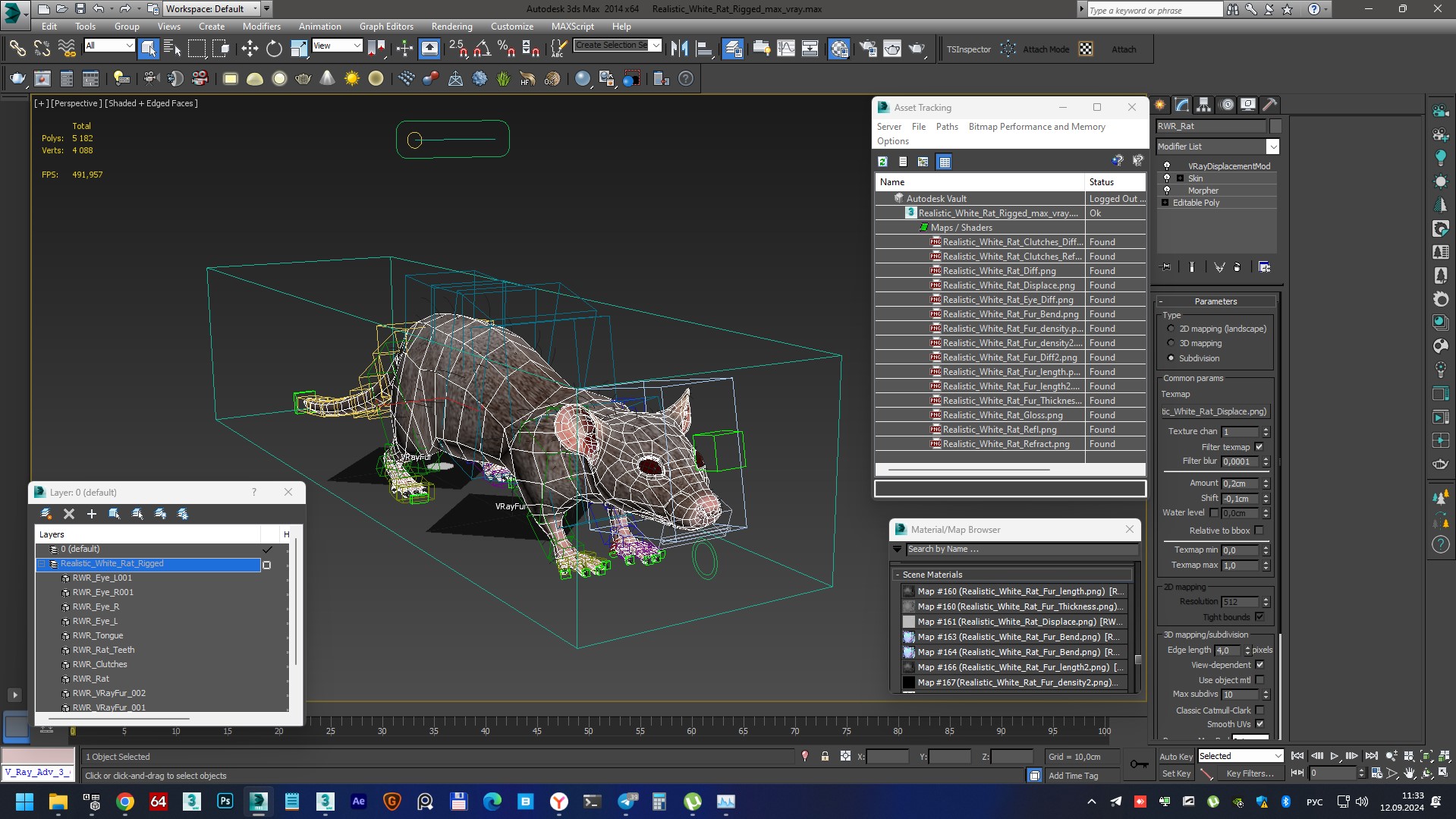Open the Rendering menu
1456x819 pixels.
pos(451,27)
